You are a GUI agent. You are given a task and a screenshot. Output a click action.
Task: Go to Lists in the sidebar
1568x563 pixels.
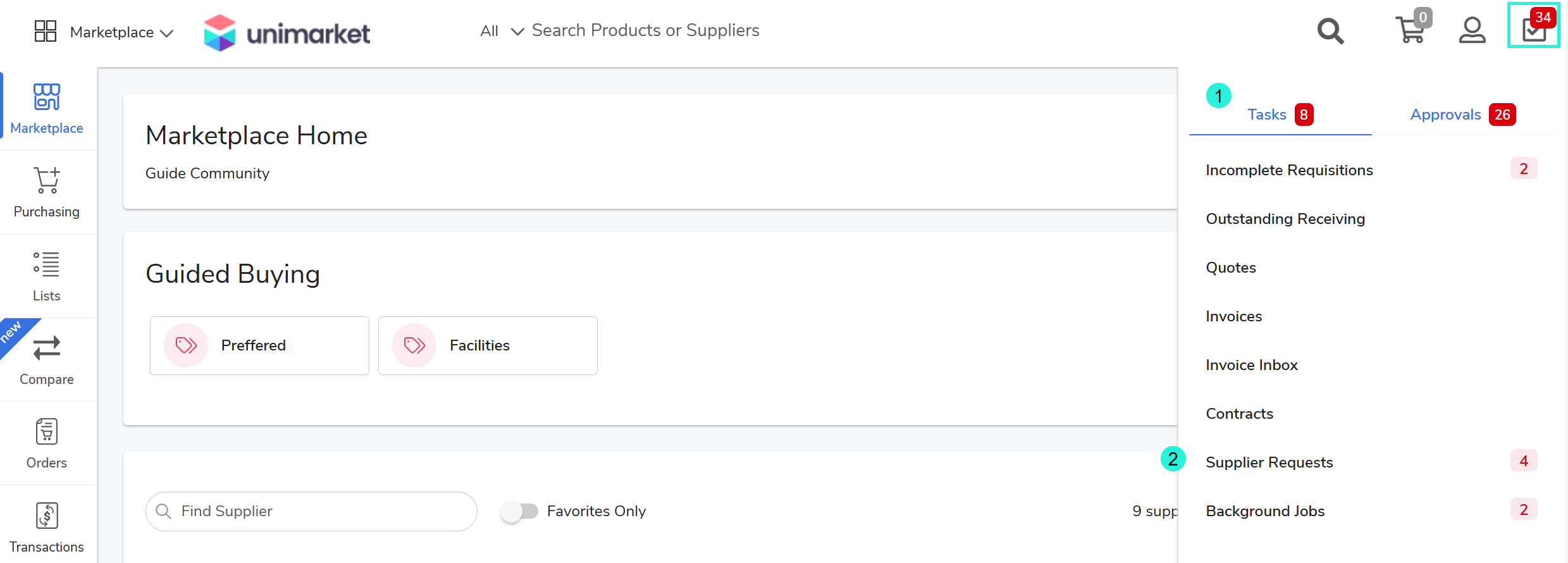pyautogui.click(x=47, y=276)
